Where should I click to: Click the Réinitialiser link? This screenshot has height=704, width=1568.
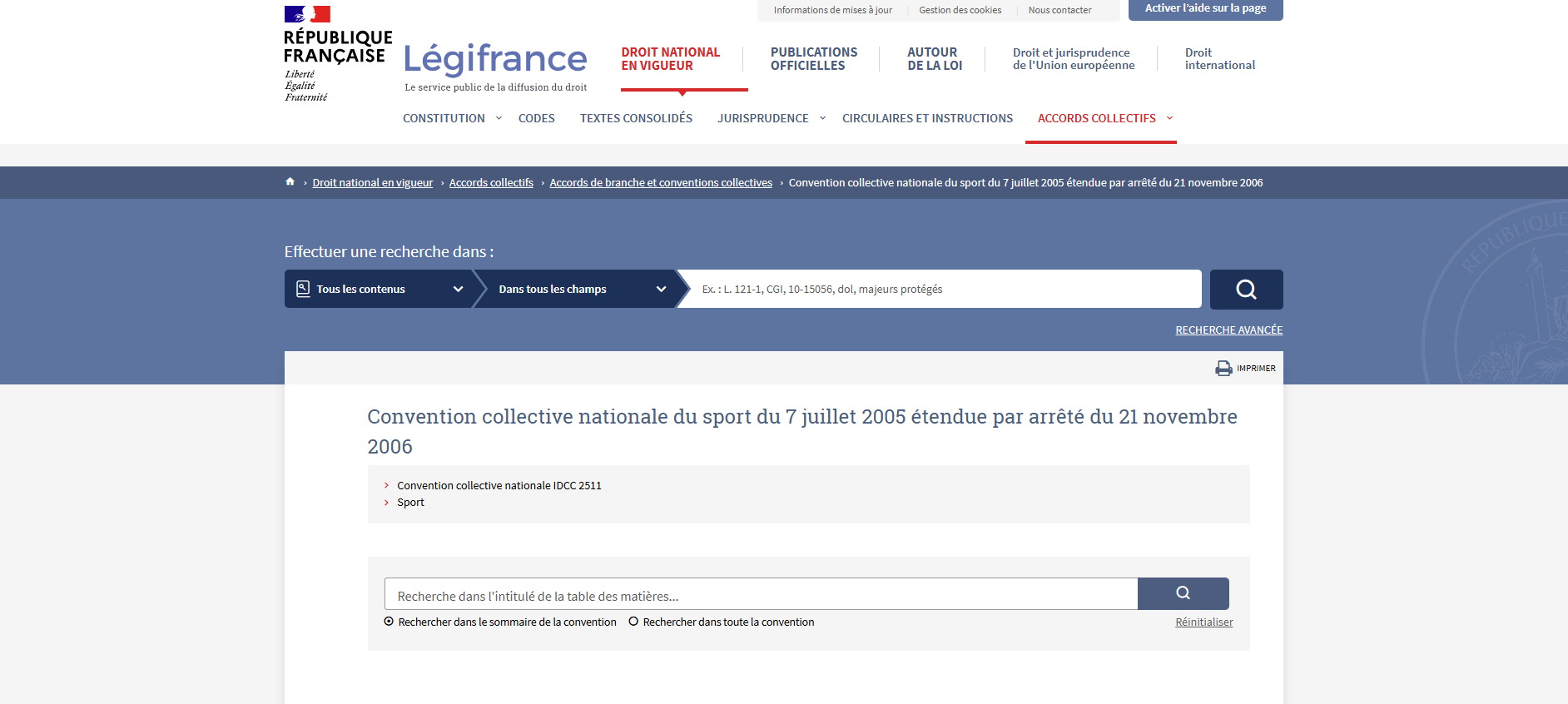(1203, 622)
